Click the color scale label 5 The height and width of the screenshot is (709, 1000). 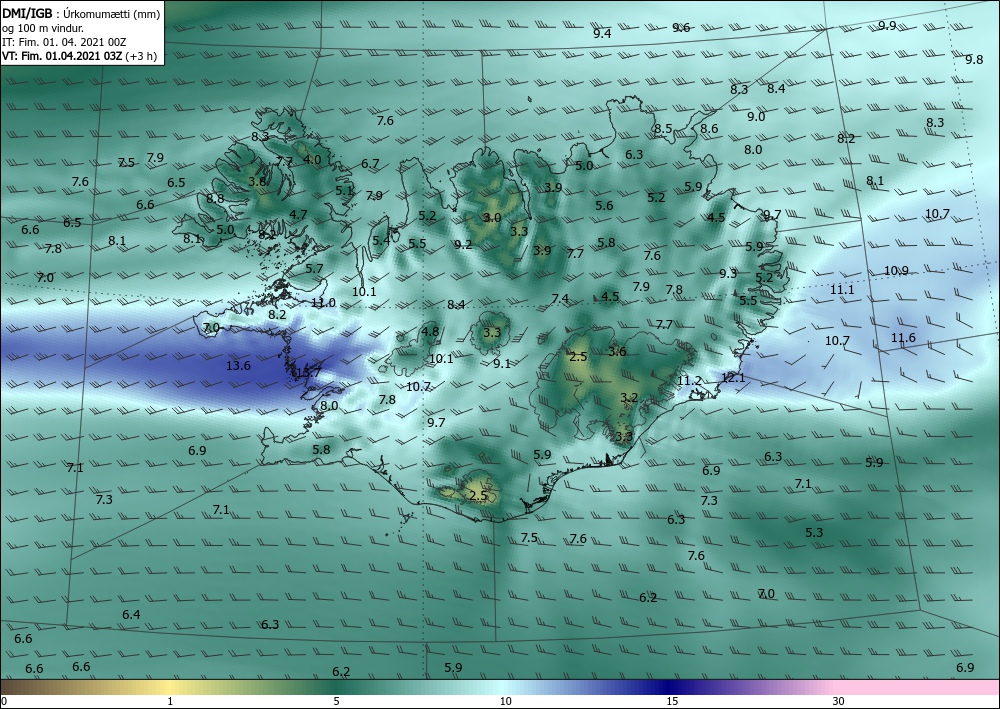(x=336, y=701)
